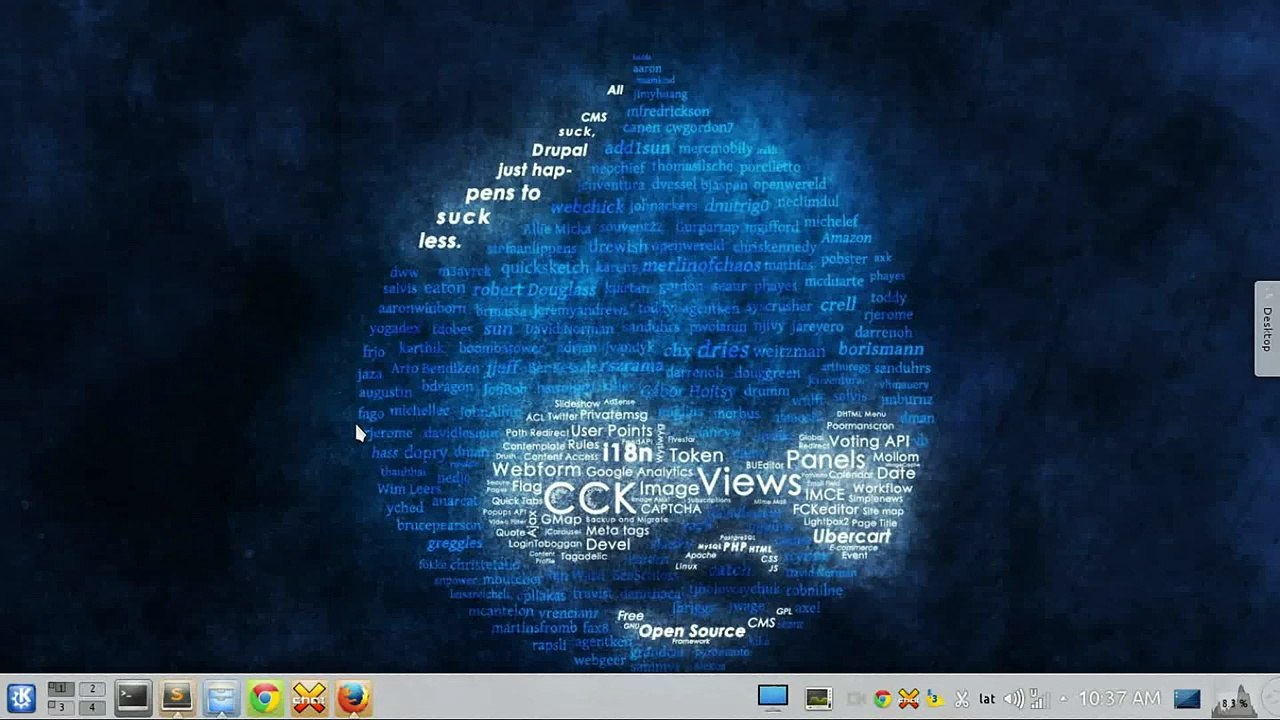This screenshot has height=720, width=1280.
Task: Expand hidden system tray icons arrow
Action: pyautogui.click(x=1063, y=699)
